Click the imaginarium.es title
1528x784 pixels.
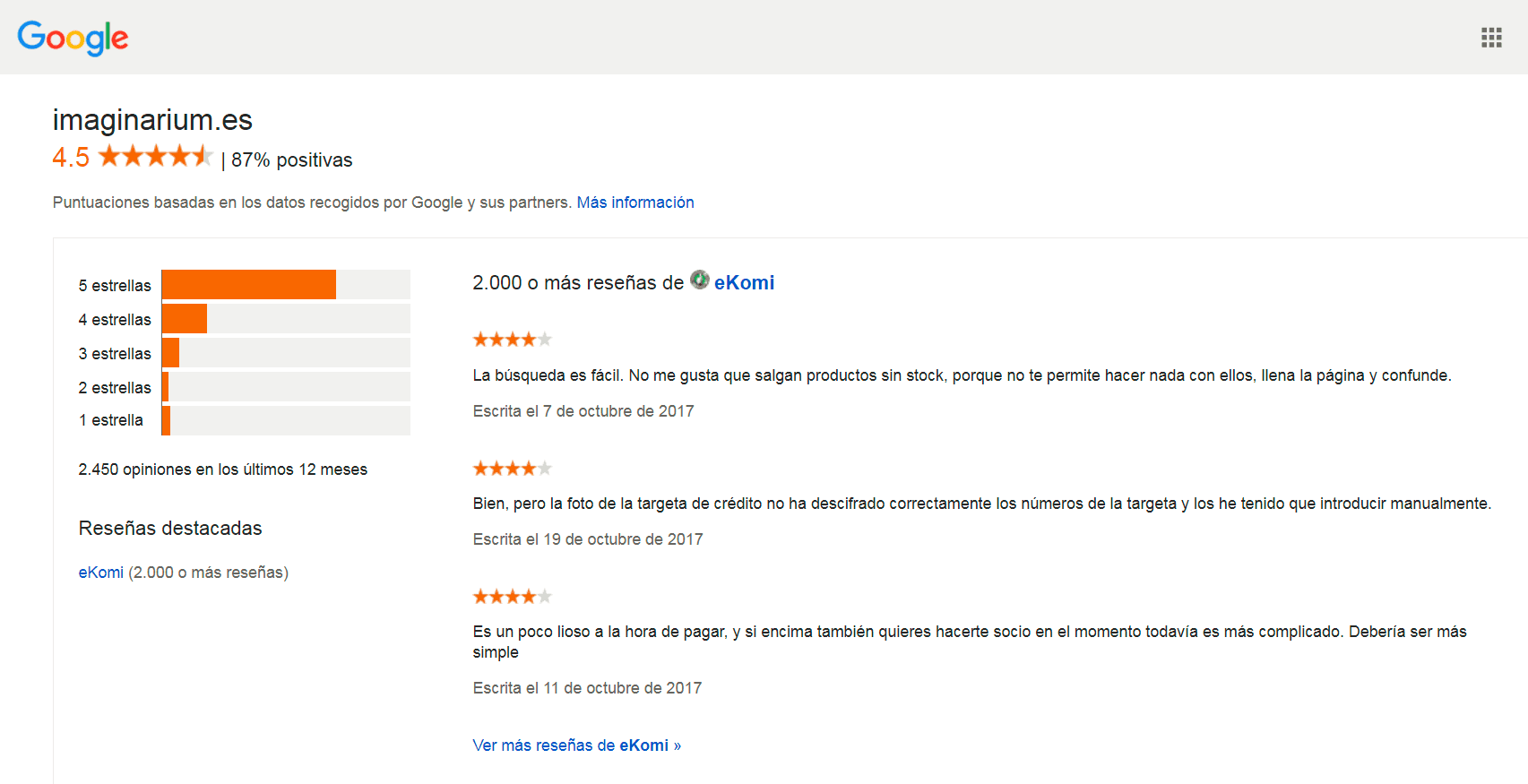152,119
